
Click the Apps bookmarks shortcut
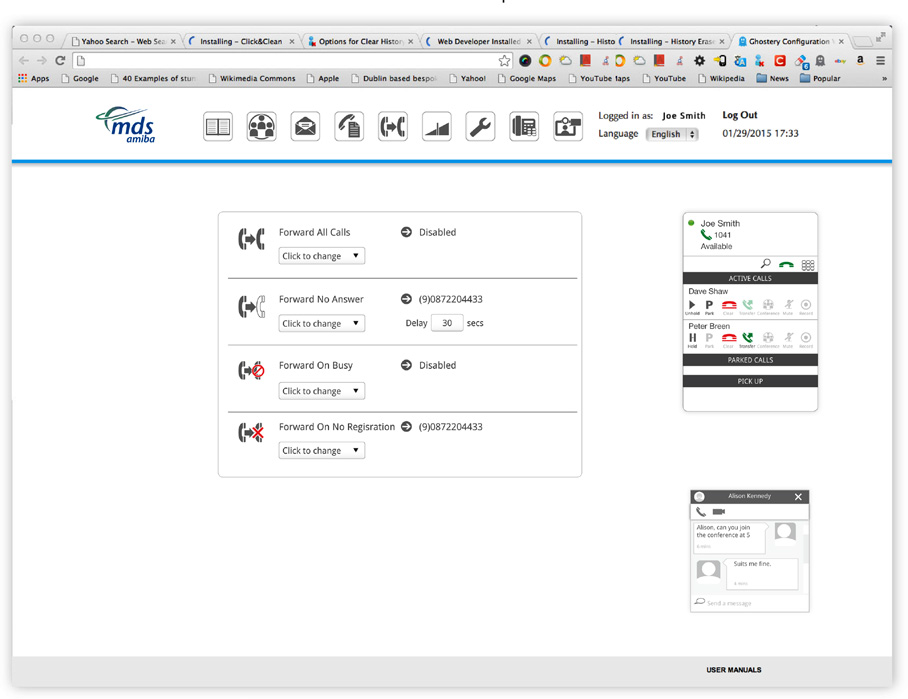click(34, 78)
